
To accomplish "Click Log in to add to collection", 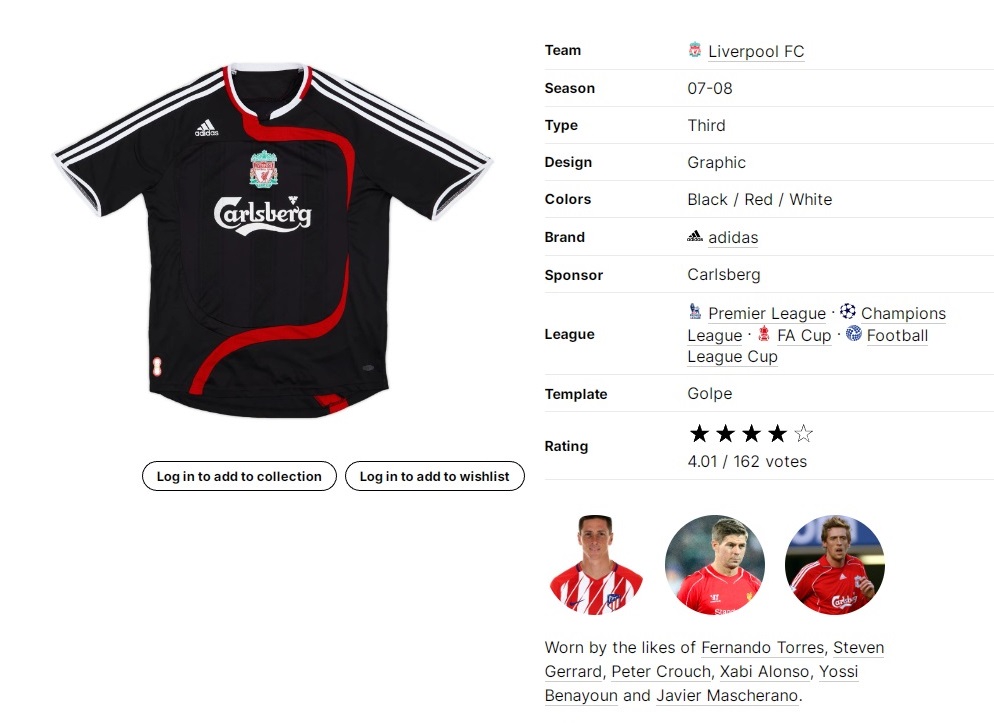I will 239,476.
